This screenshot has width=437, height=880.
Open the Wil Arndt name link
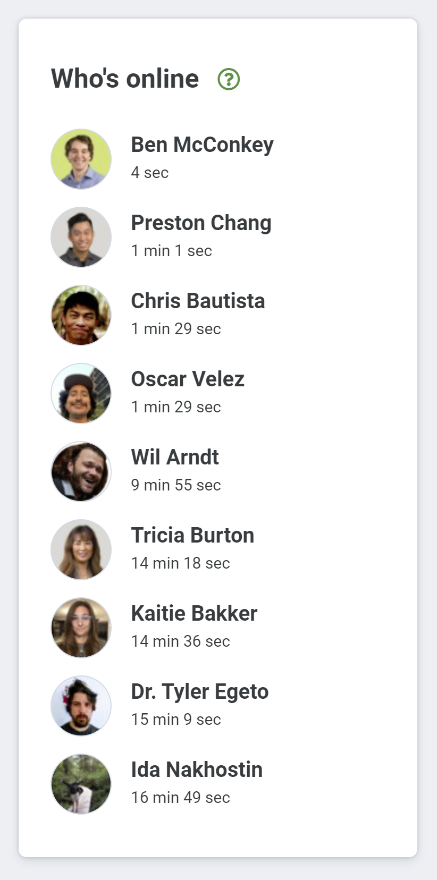[174, 457]
